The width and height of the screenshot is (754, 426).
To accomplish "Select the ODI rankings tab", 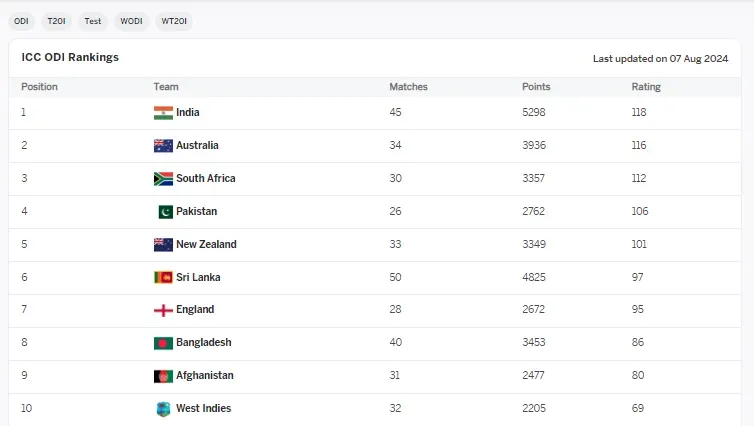I will click(x=21, y=21).
